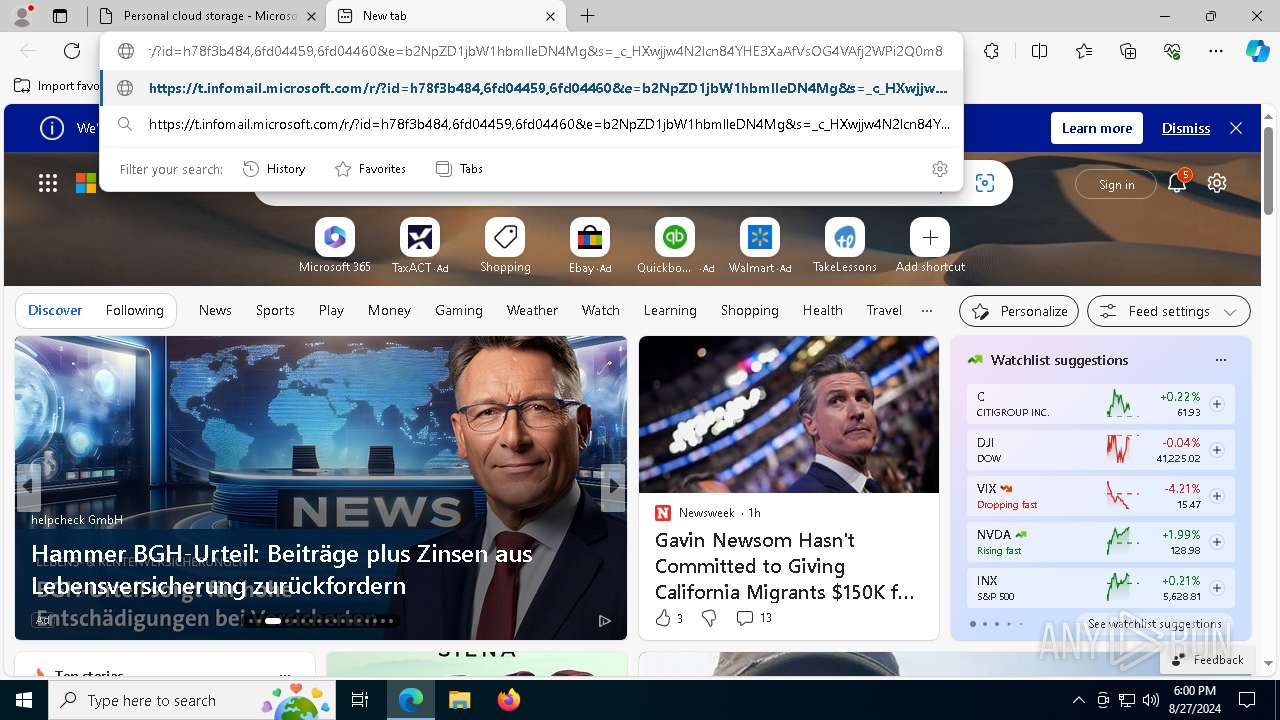This screenshot has height=720, width=1280.
Task: Open the Extensions icon in the toolbar
Action: coord(991,51)
